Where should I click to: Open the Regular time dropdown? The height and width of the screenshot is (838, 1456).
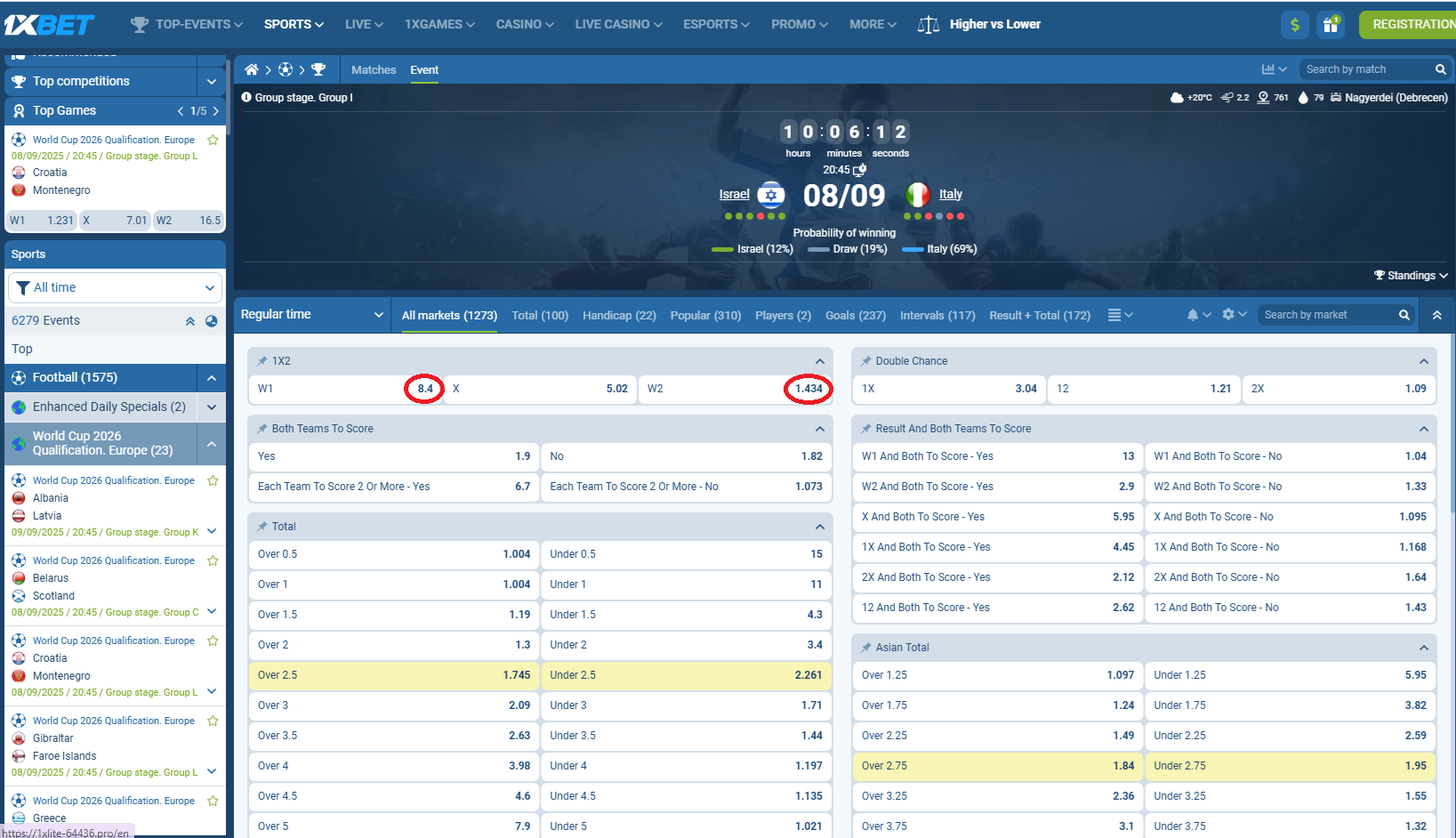(312, 315)
